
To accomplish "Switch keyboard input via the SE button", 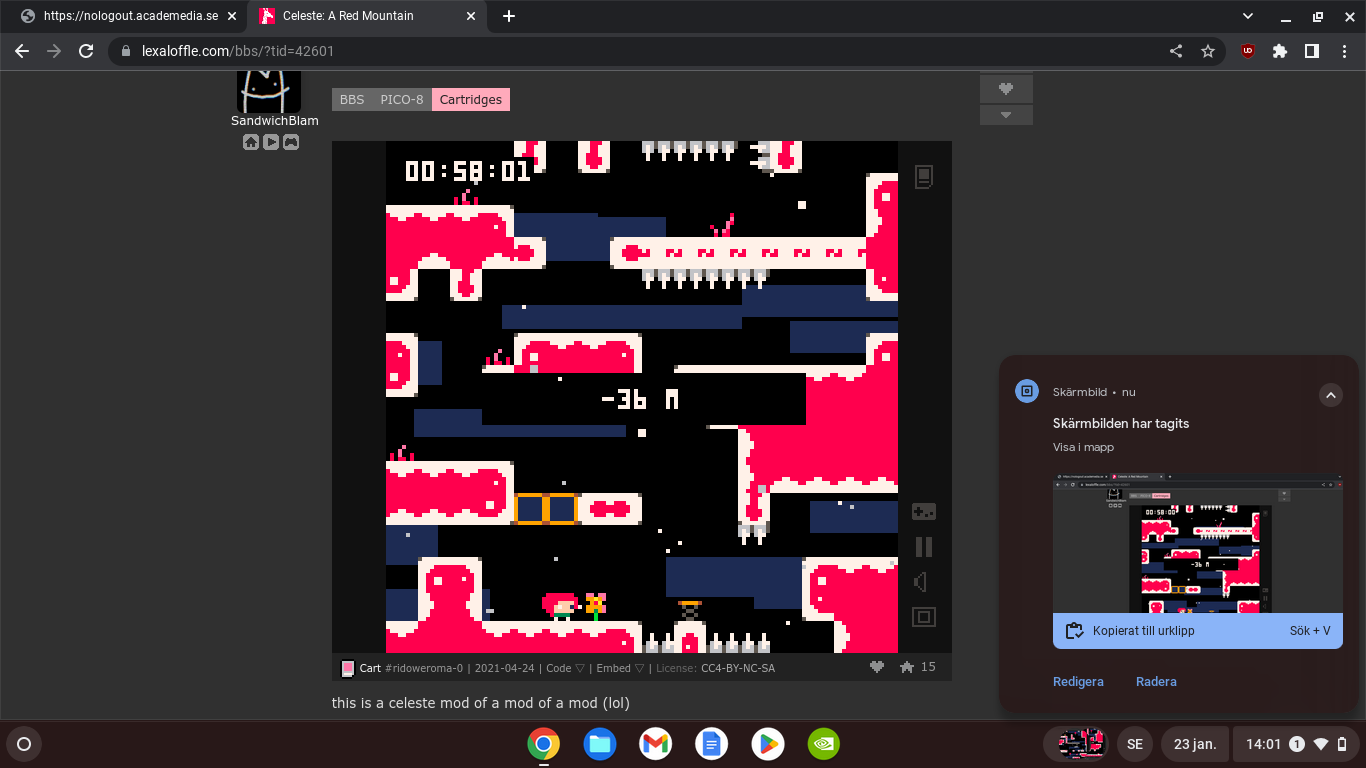I will click(1135, 744).
